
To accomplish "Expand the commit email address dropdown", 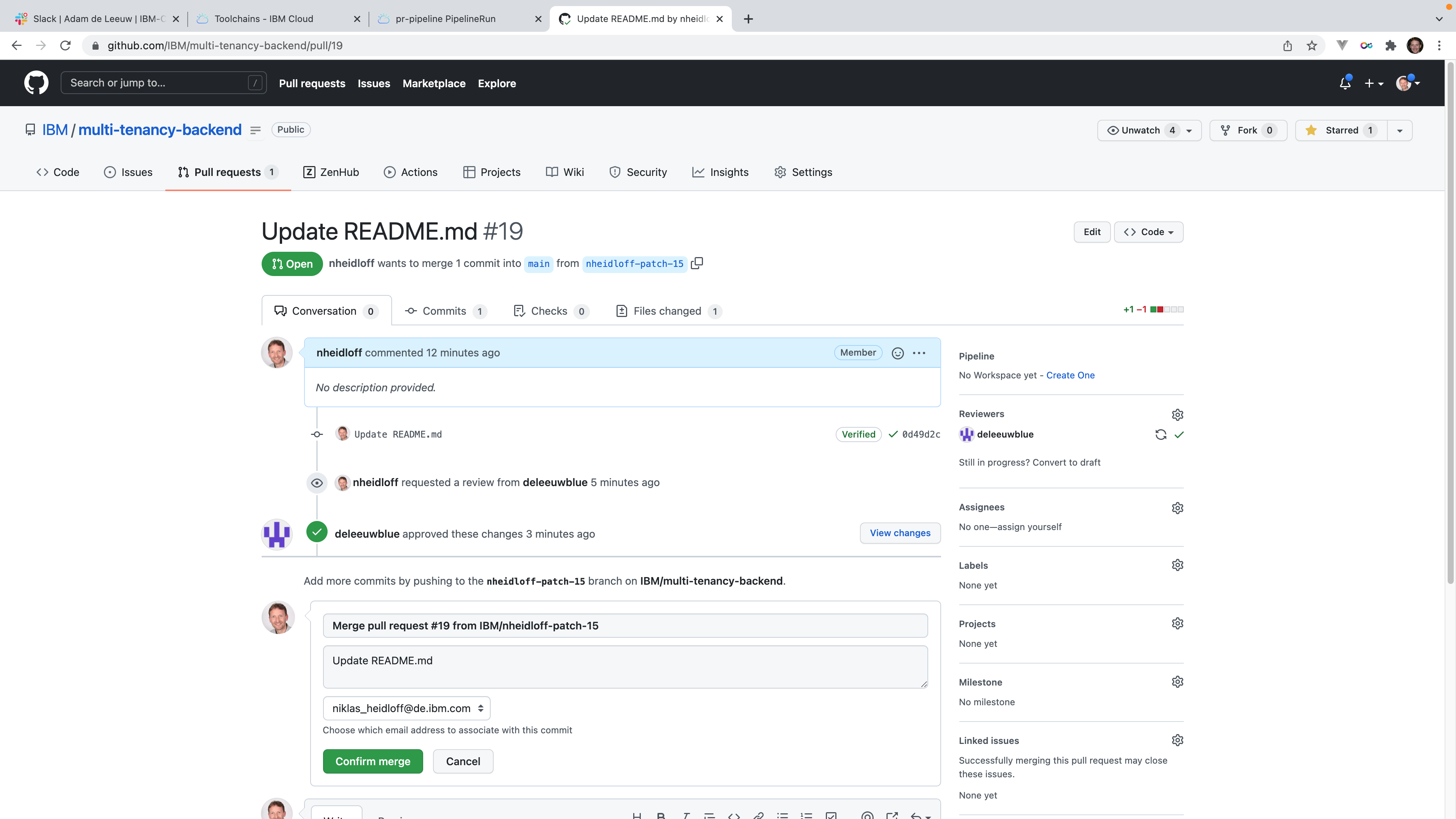I will (x=406, y=709).
